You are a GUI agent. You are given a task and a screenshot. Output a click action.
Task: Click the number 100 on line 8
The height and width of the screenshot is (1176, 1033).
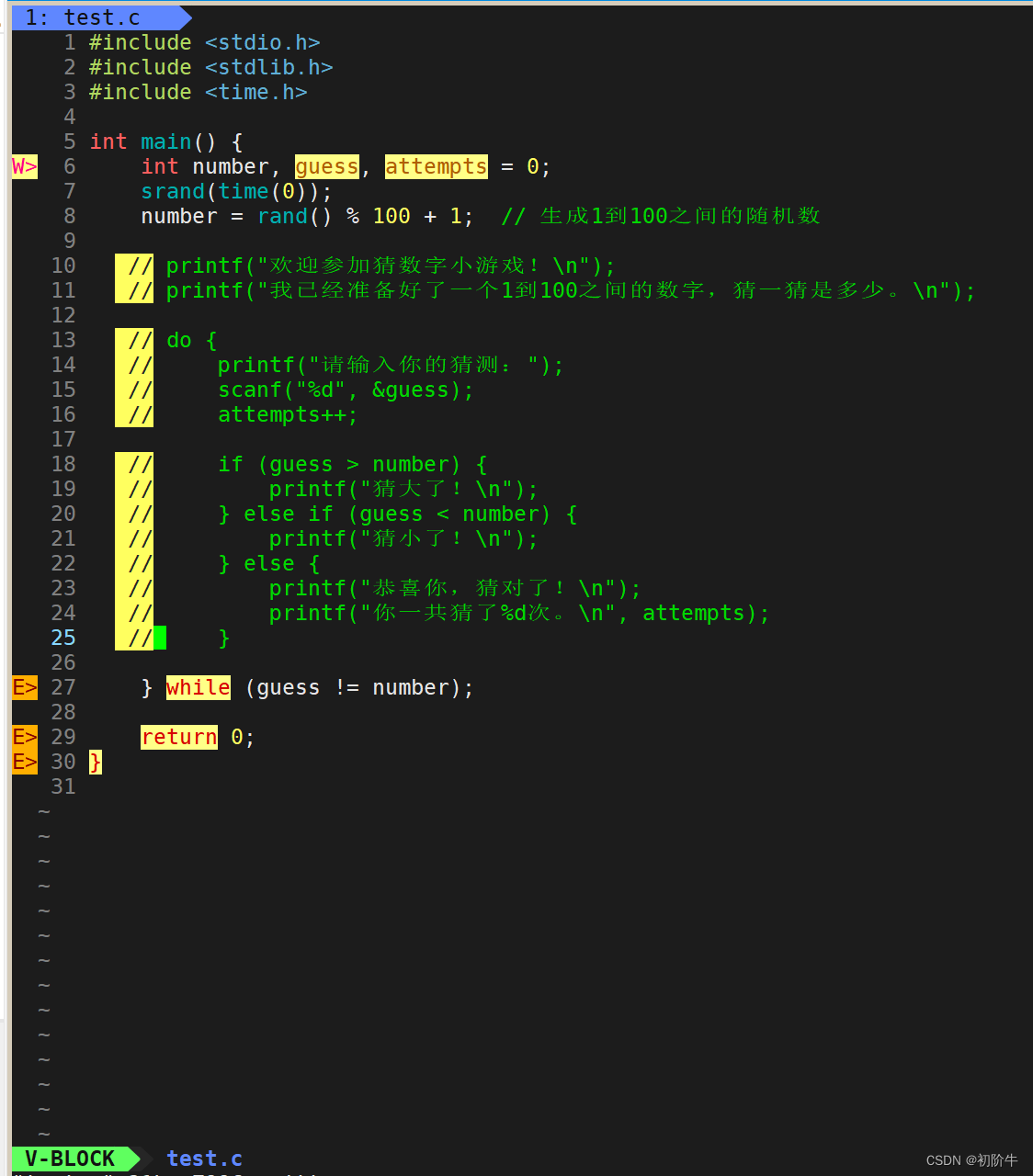point(392,216)
